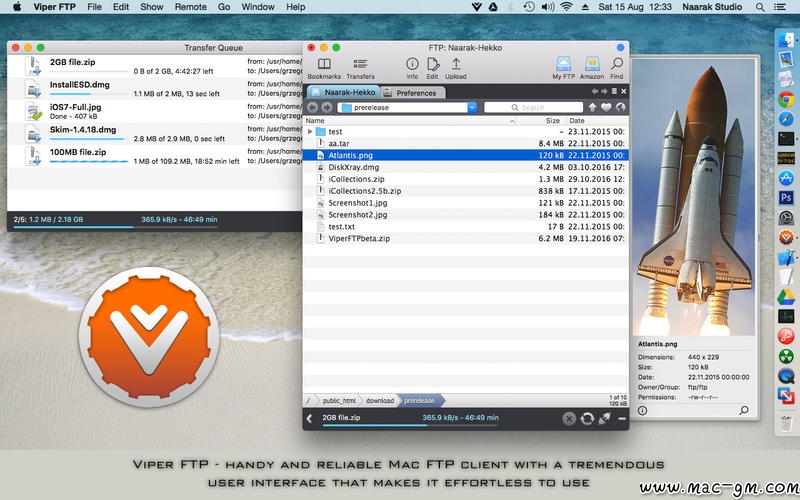Cancel the transfer using X circle icon
This screenshot has height=500, width=800.
tap(569, 419)
